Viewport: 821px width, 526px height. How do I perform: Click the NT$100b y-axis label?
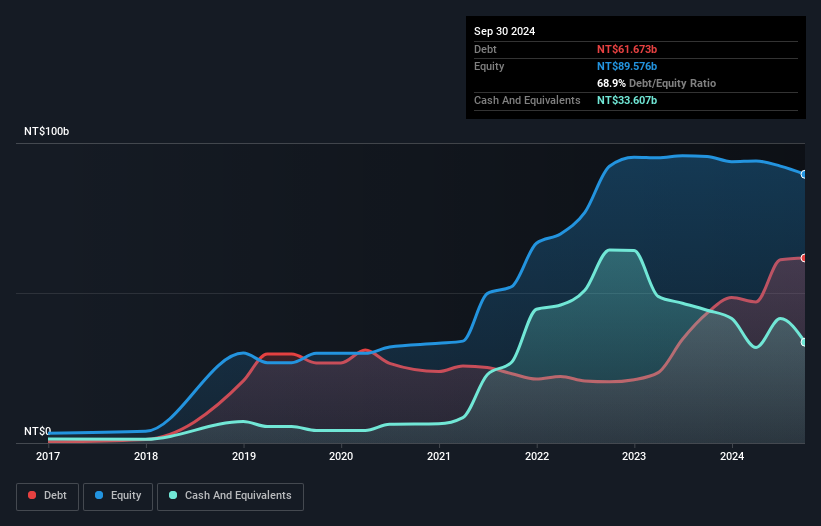click(x=47, y=131)
